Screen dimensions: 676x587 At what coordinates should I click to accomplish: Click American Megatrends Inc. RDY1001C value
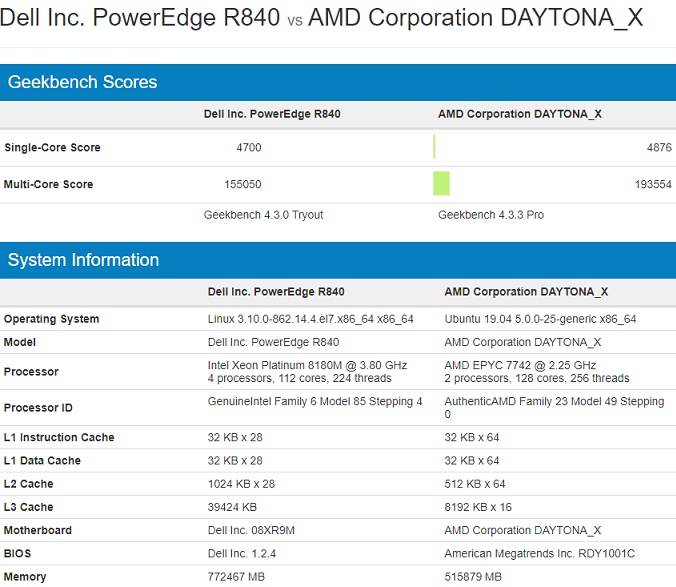[540, 554]
